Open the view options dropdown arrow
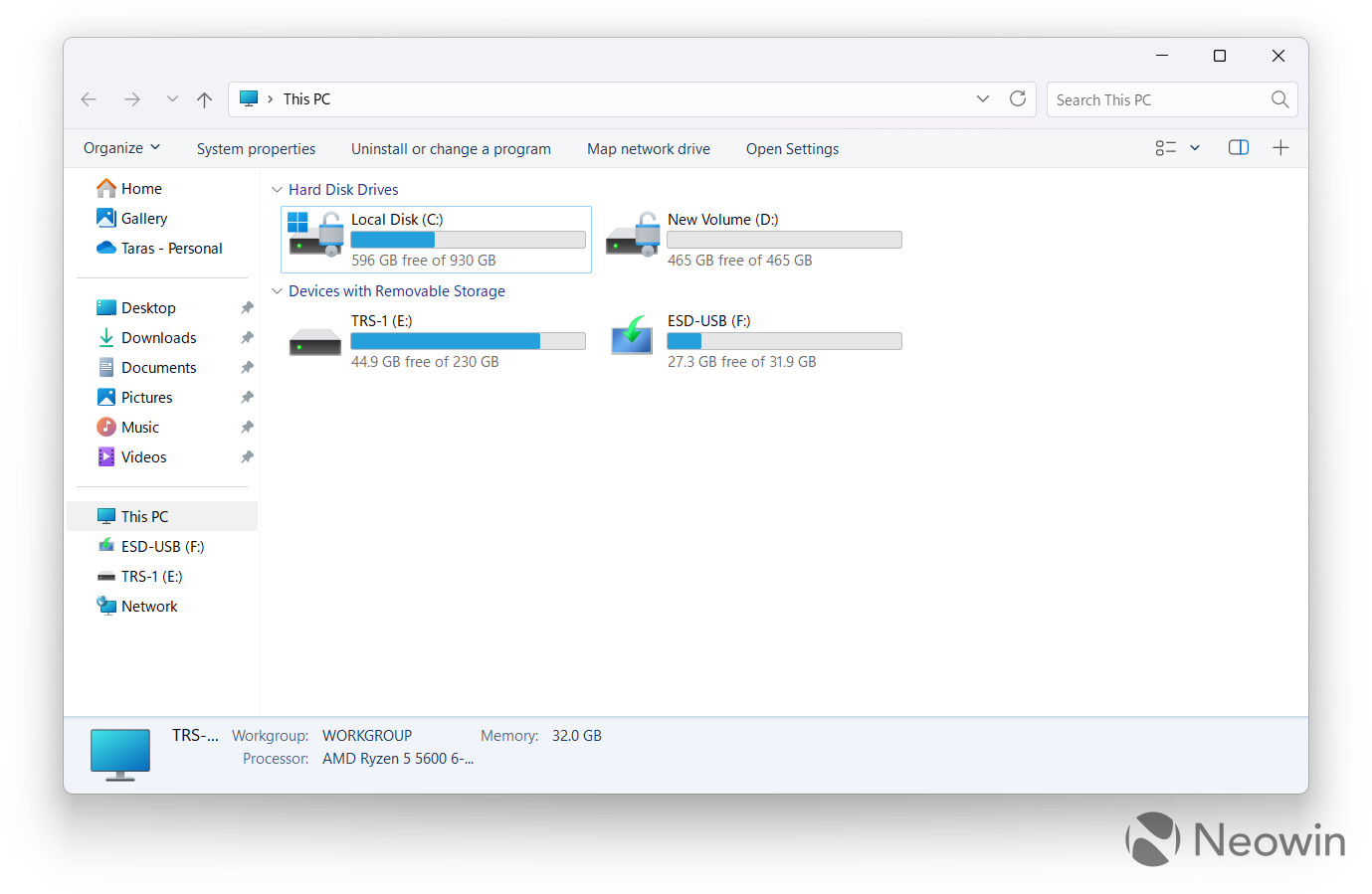The height and width of the screenshot is (894, 1372). click(x=1195, y=148)
